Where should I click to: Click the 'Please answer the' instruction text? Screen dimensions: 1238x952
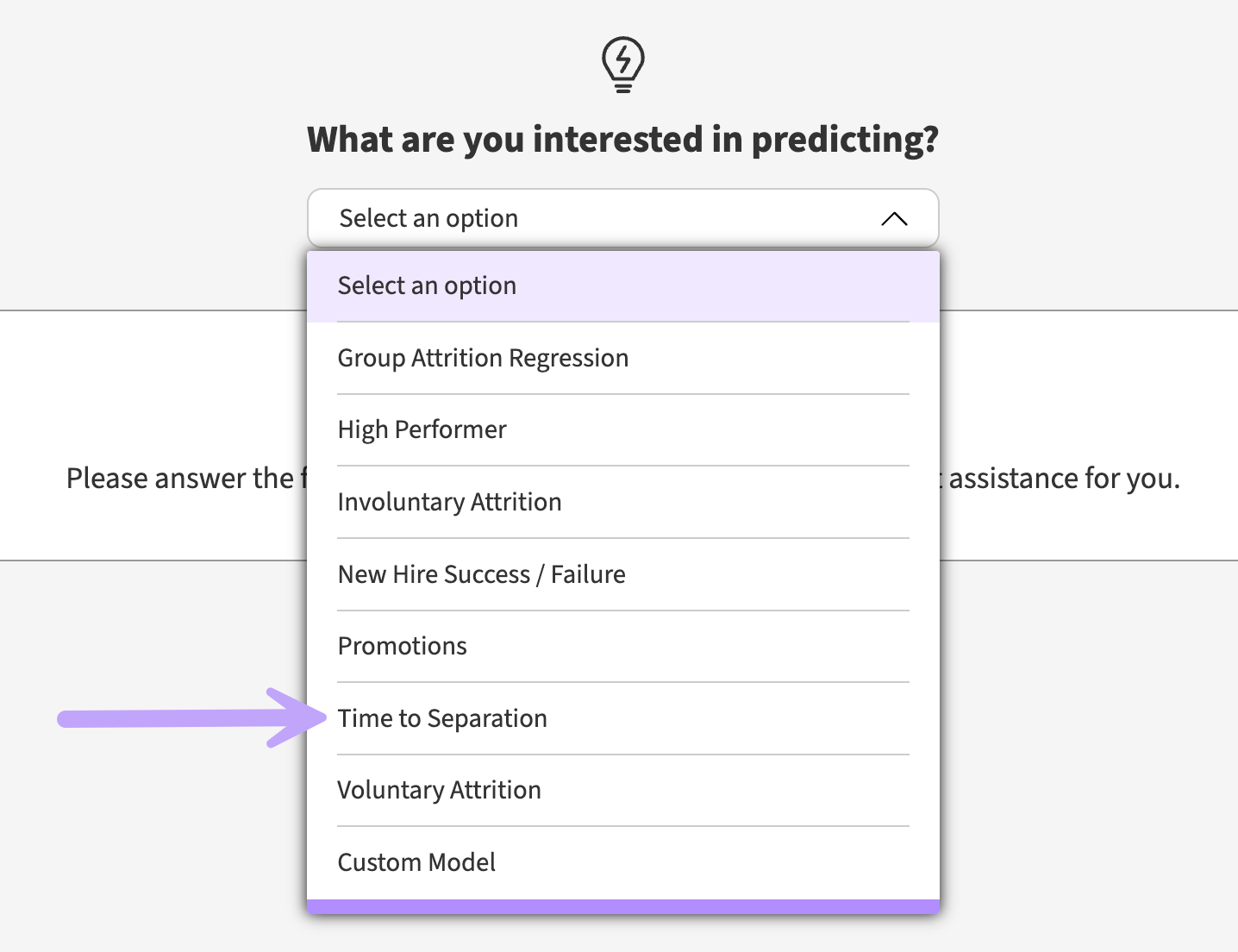tap(180, 478)
